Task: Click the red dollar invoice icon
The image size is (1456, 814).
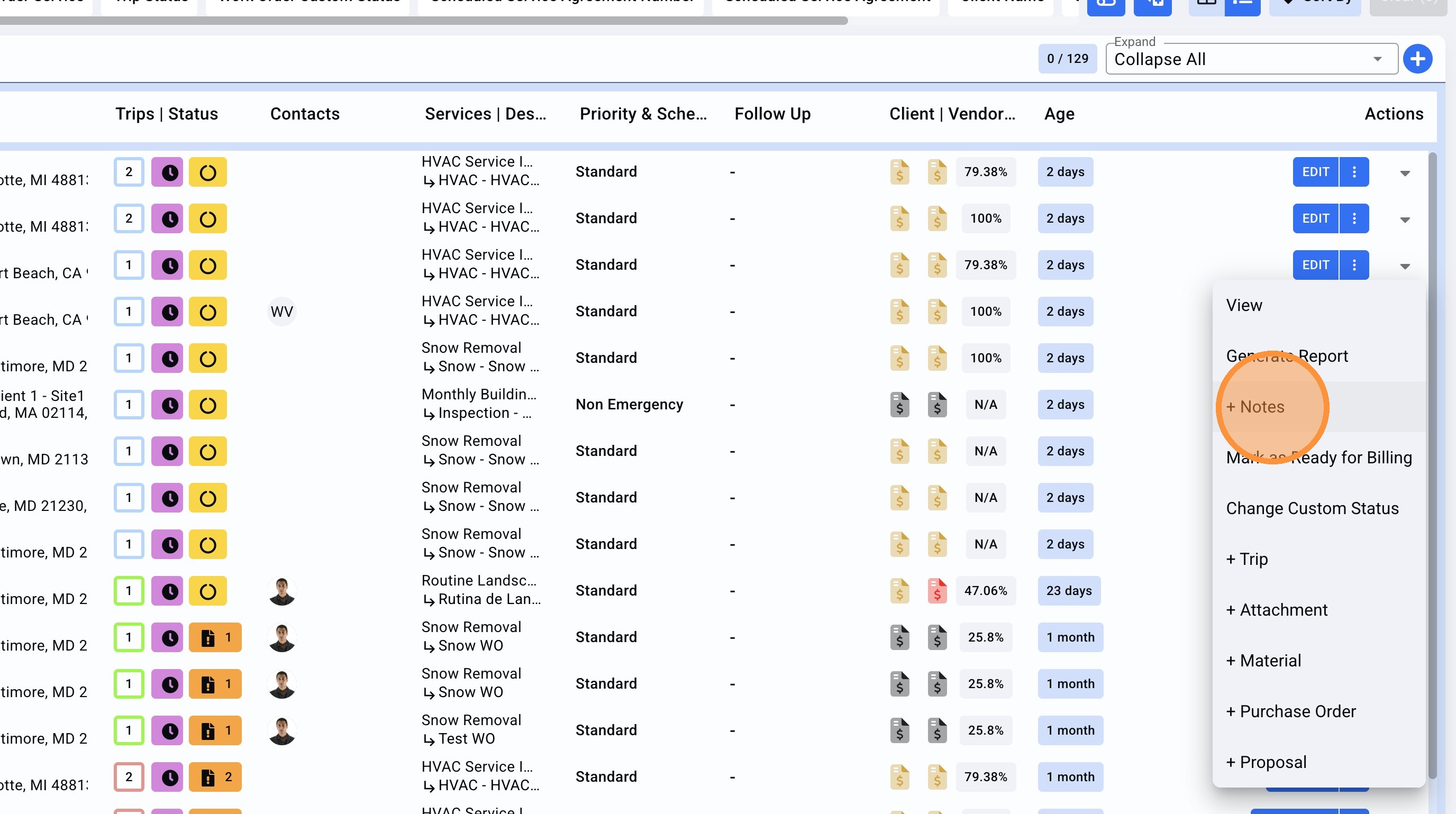Action: click(936, 591)
